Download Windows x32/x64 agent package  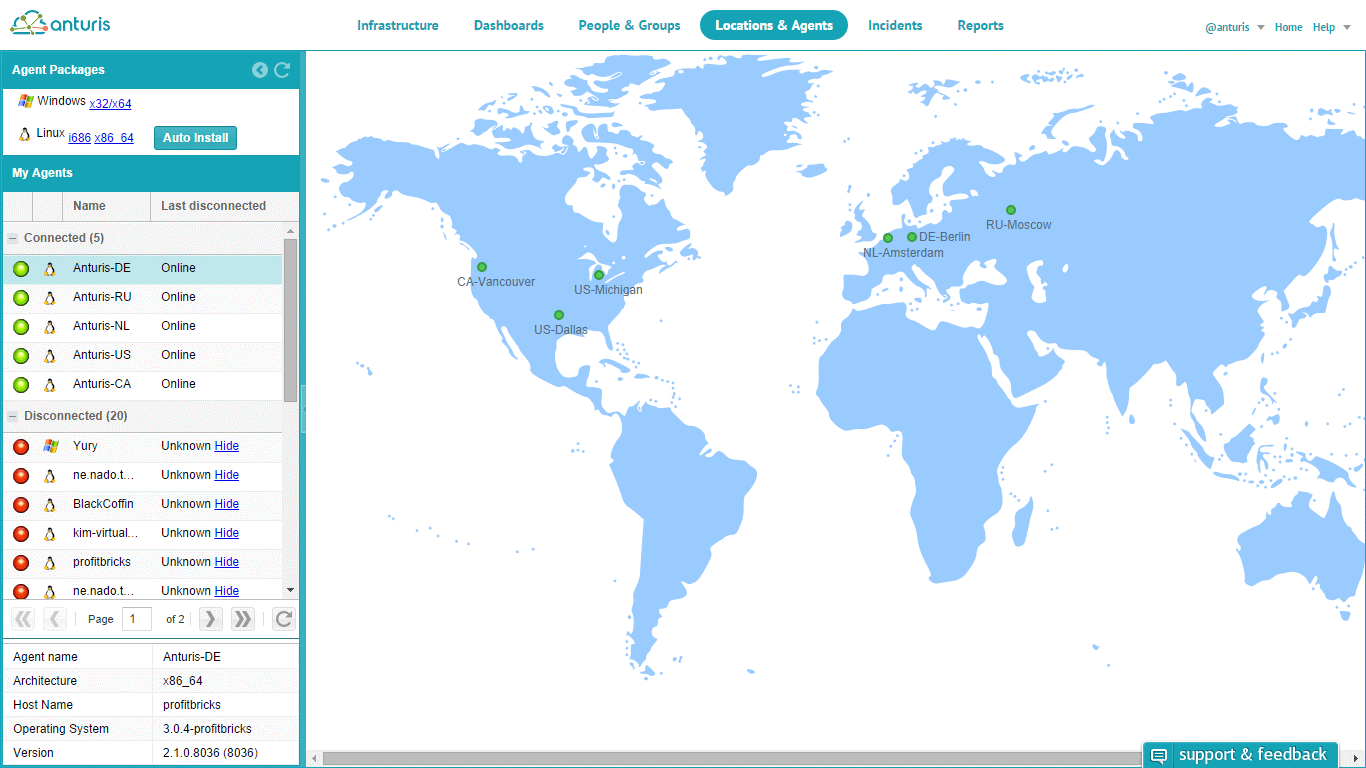pyautogui.click(x=110, y=103)
